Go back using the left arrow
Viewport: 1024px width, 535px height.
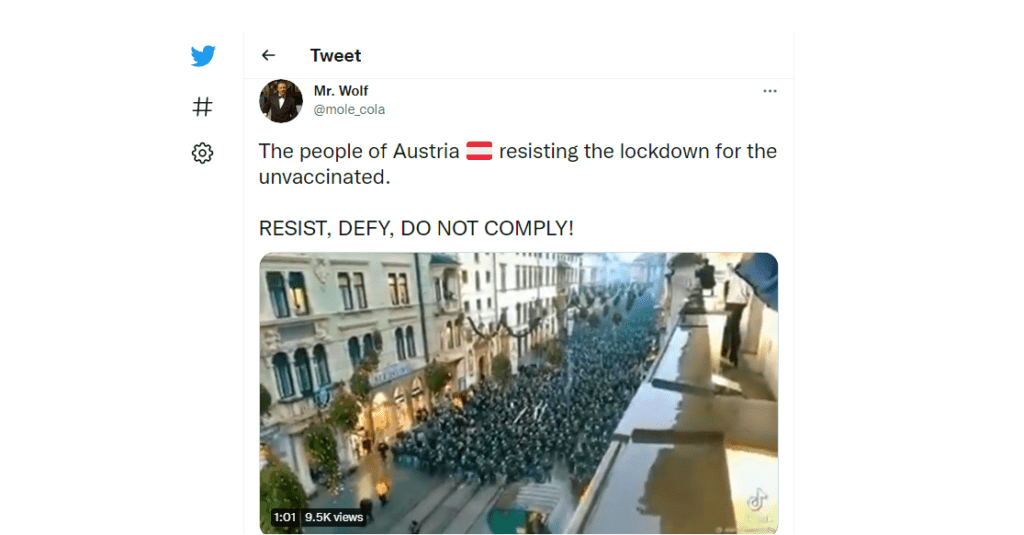point(268,56)
